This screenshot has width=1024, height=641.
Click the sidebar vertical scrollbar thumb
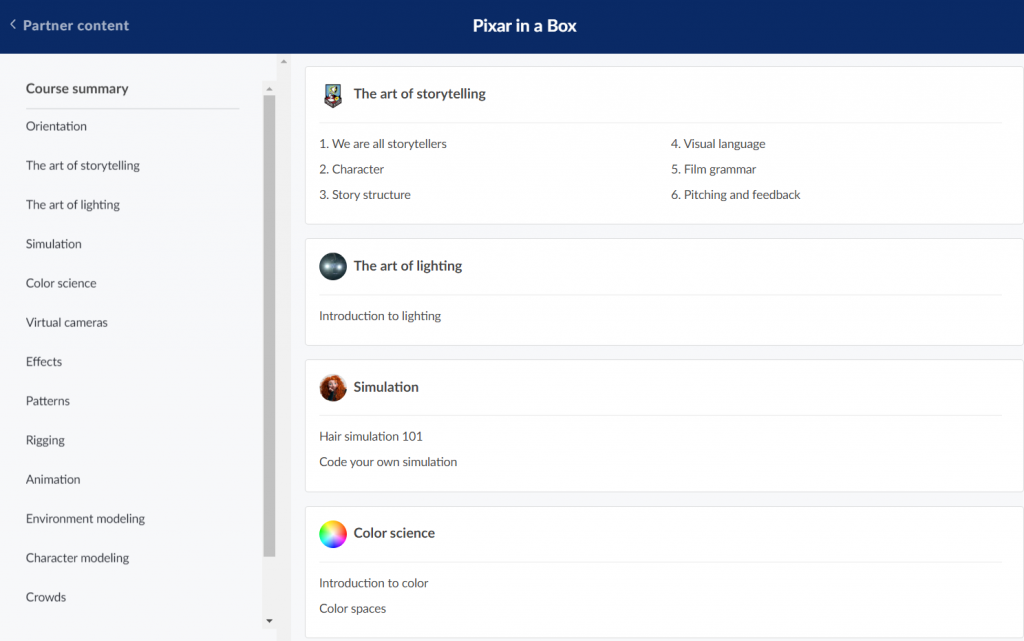[x=269, y=326]
